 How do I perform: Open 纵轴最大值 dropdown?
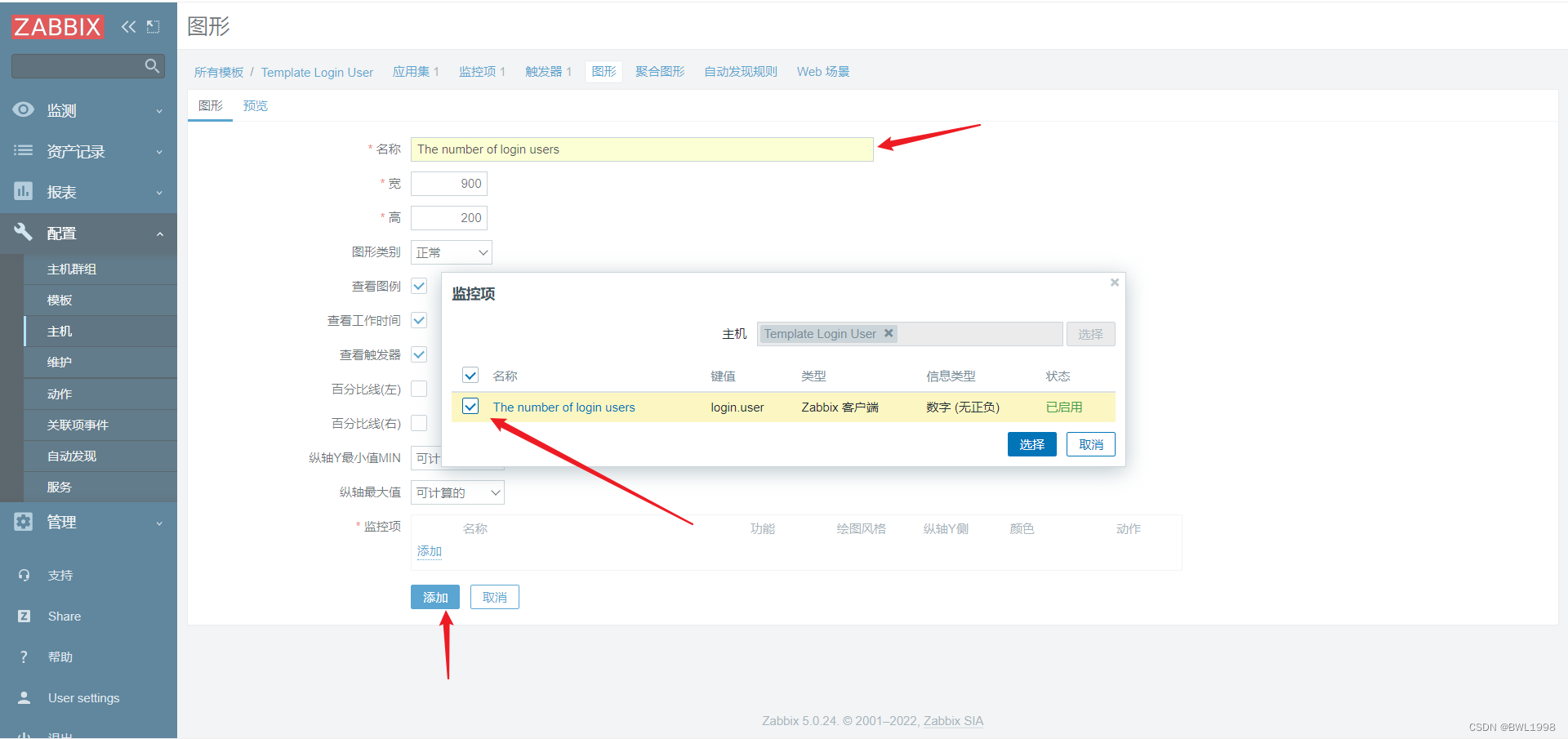click(457, 492)
